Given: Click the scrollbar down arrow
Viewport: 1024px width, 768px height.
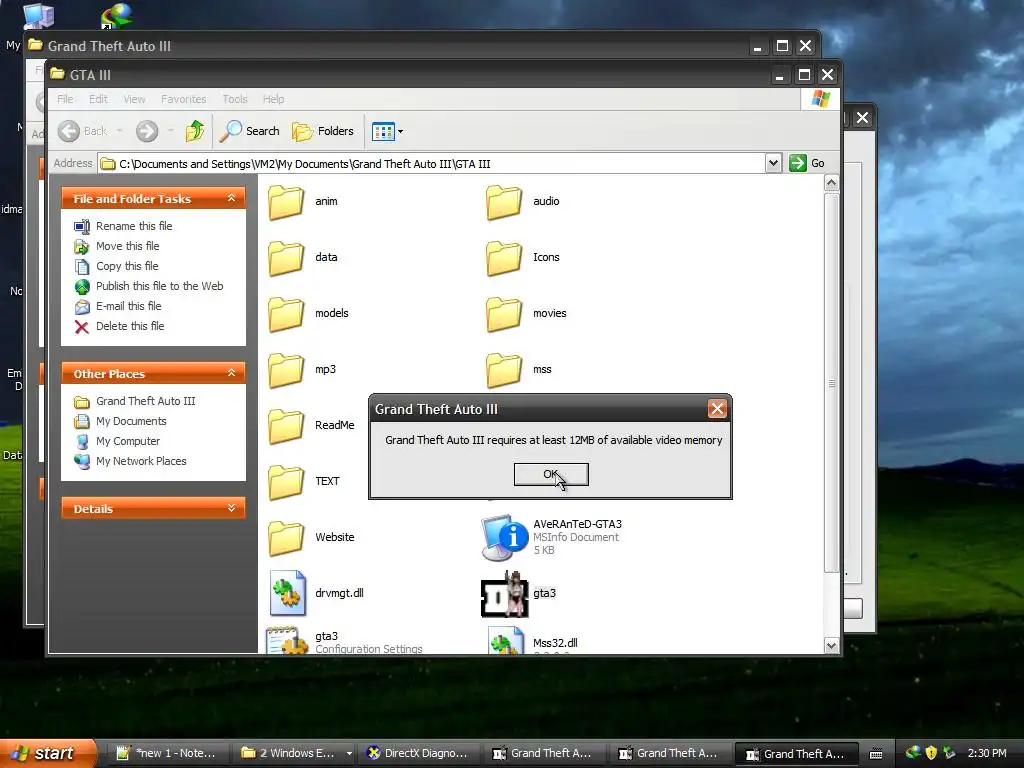Looking at the screenshot, I should coord(831,645).
